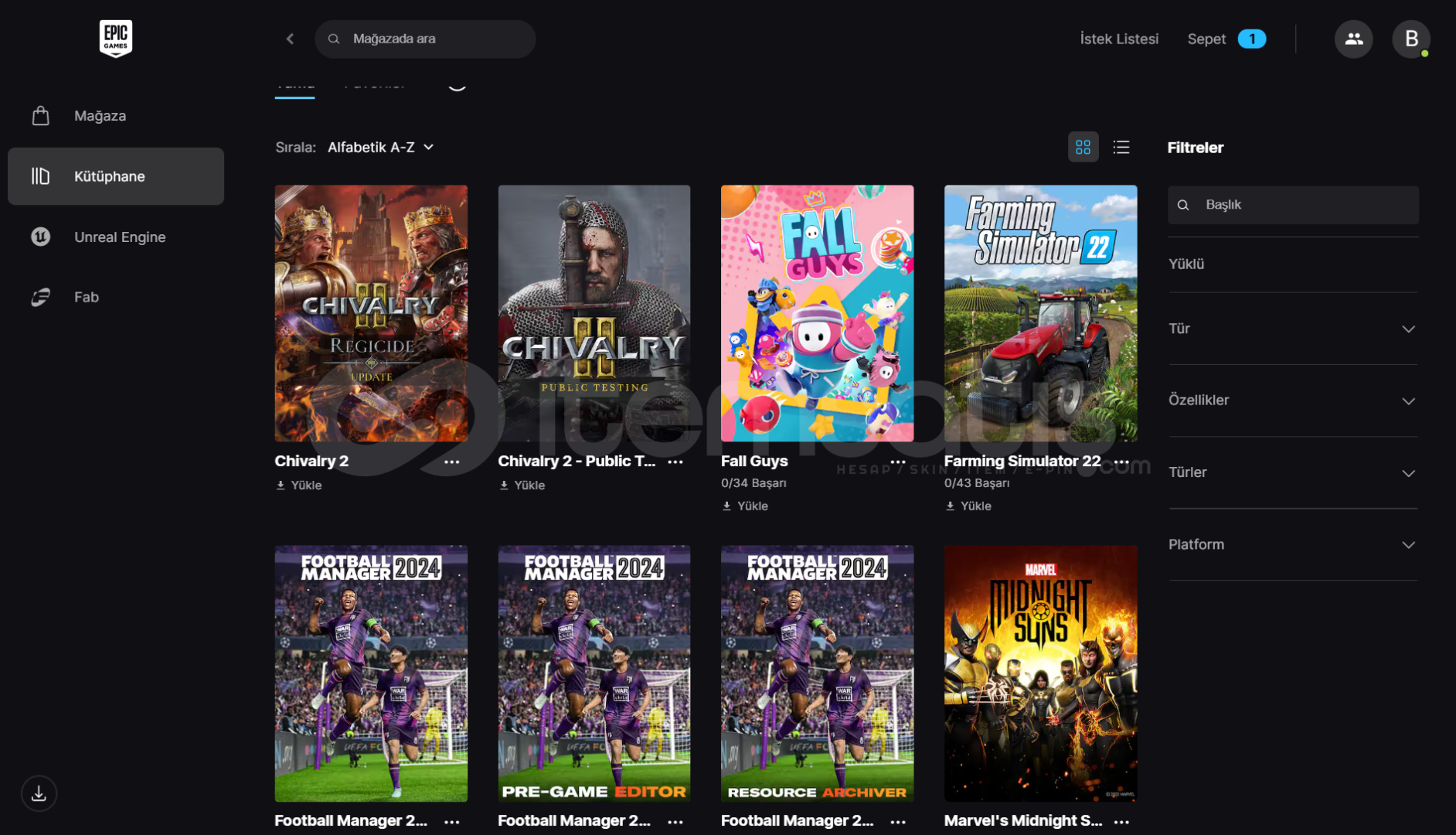Screen dimensions: 1456x835
Task: Click the Başlık filter input field
Action: tap(1293, 205)
